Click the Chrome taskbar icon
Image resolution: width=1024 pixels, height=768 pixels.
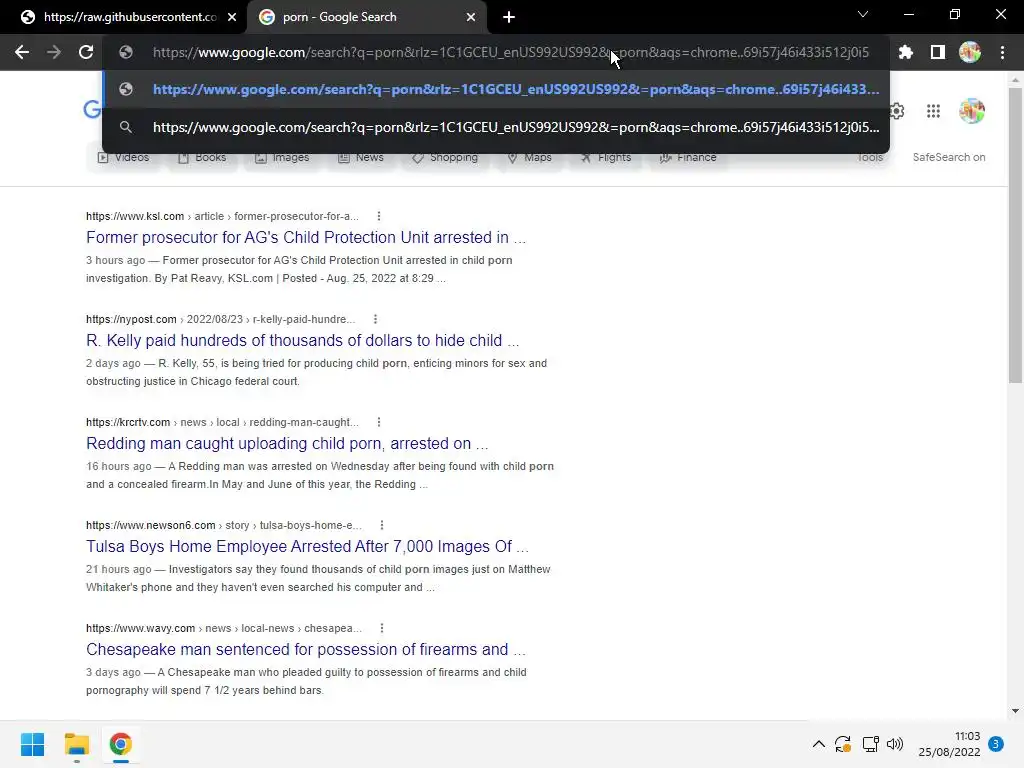tap(120, 744)
